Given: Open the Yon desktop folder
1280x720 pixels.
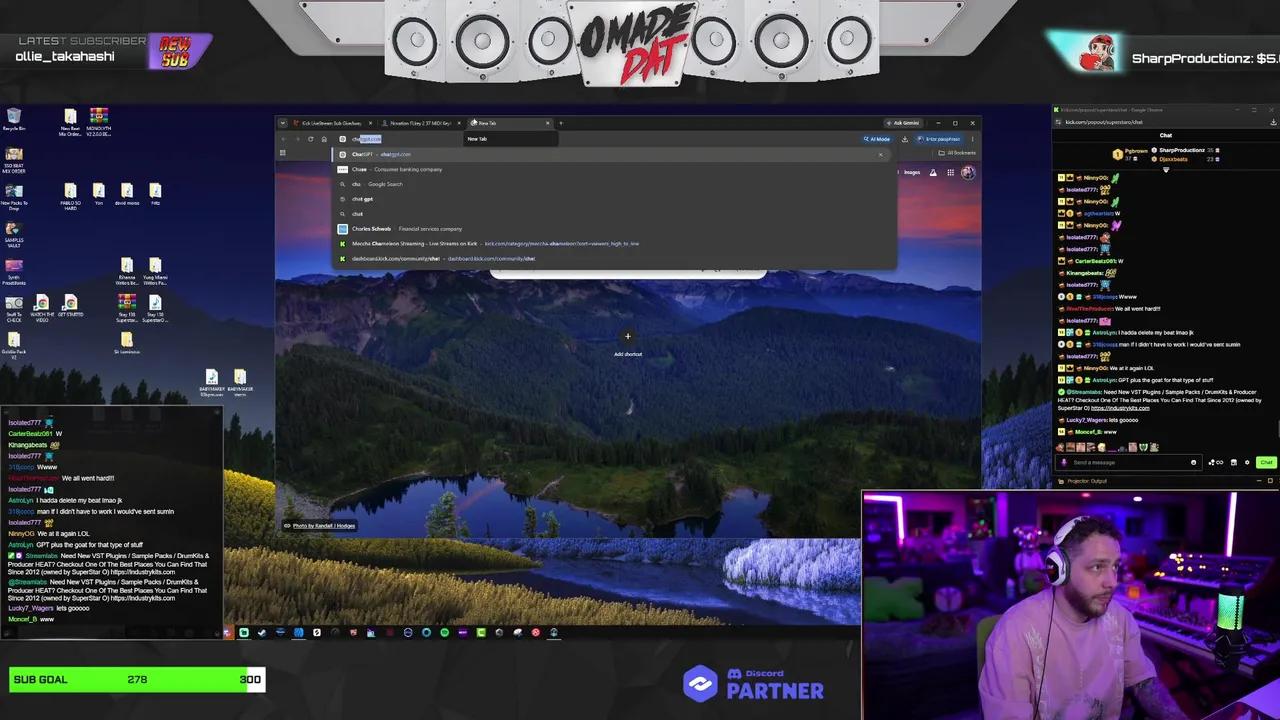Looking at the screenshot, I should pos(98,194).
